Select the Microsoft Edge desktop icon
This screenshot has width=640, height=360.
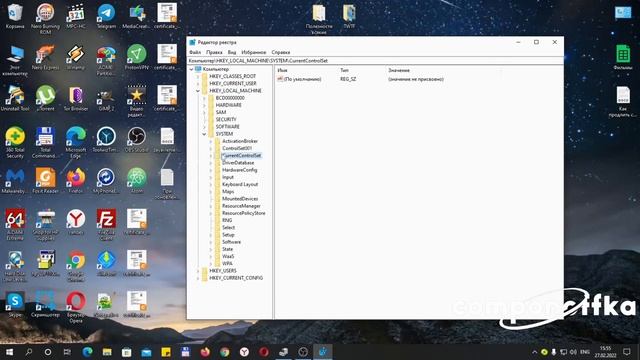click(76, 142)
